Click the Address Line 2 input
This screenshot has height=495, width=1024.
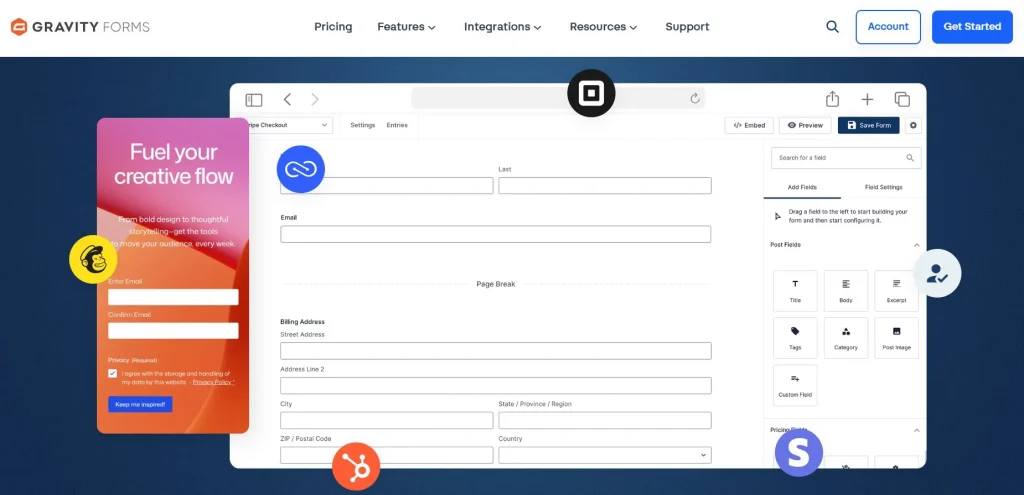(496, 385)
